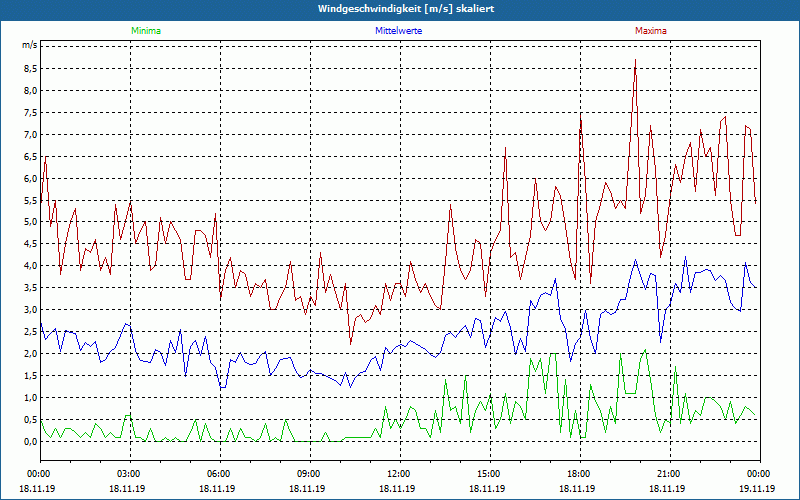Click the 8,0 y-axis value
Viewport: 800px width, 500px height.
point(31,91)
